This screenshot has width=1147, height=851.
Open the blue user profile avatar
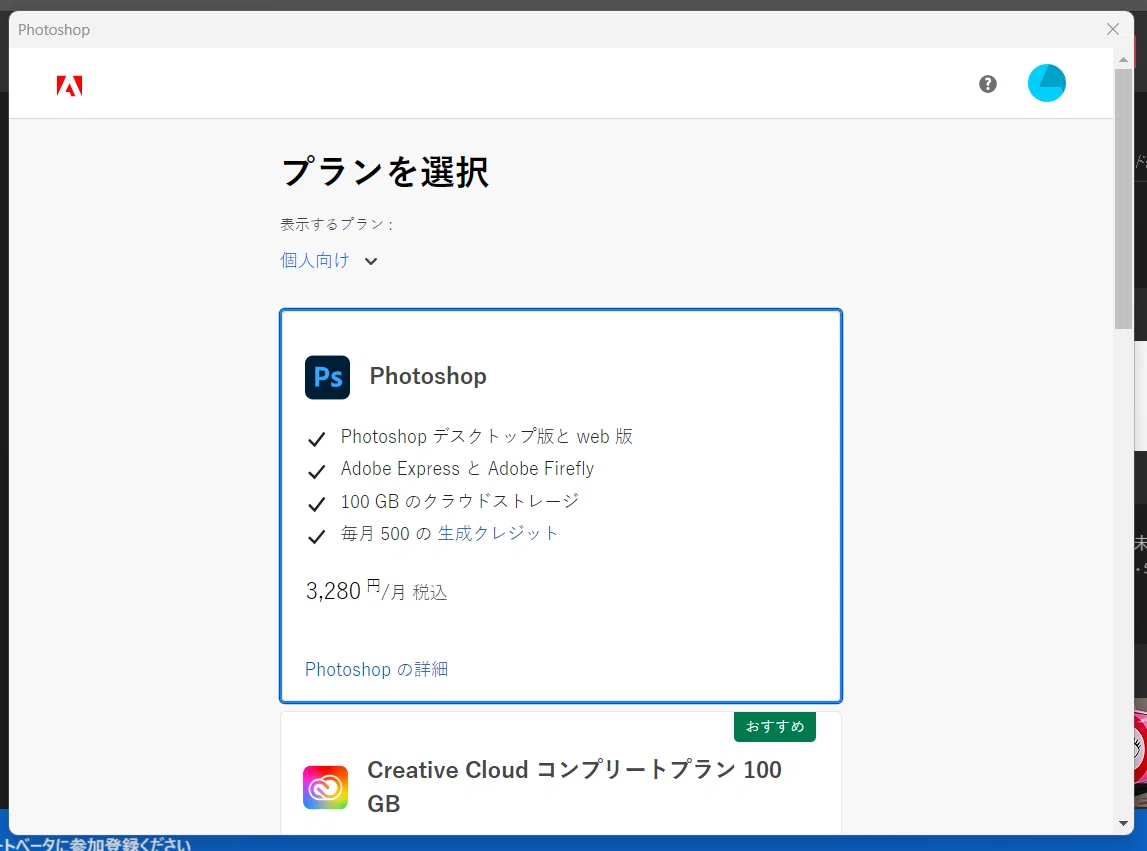tap(1046, 83)
